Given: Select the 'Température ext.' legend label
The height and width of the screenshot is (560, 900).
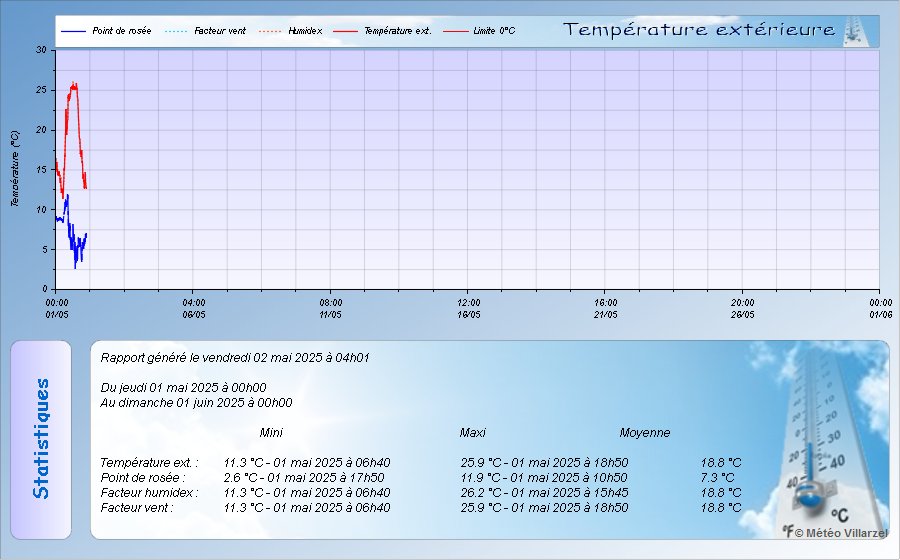Looking at the screenshot, I should click(398, 31).
